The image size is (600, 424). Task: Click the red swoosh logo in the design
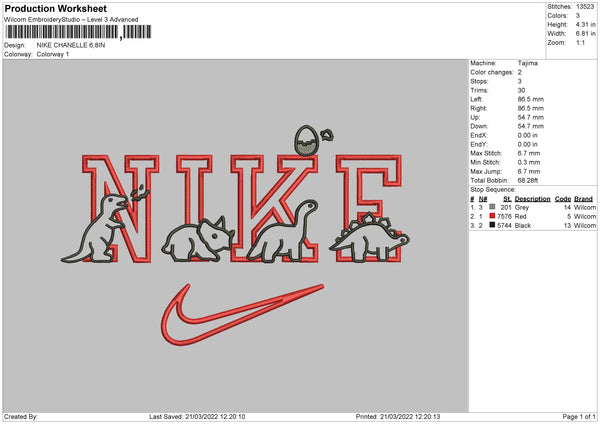coord(242,315)
